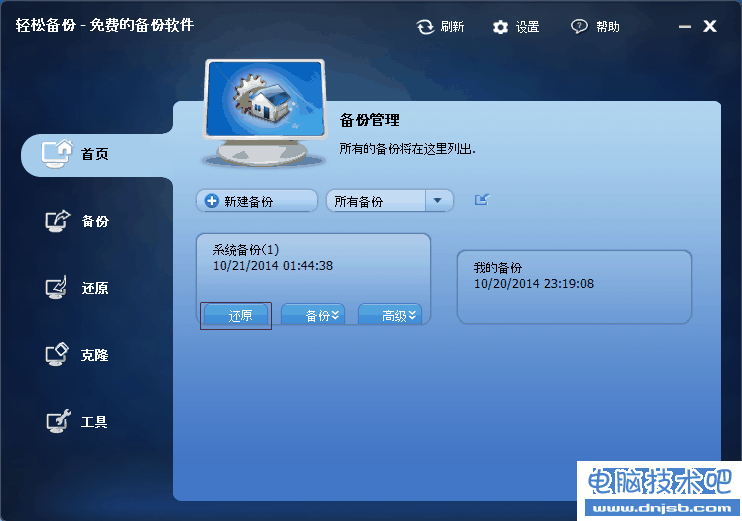Expand 高级 options on 系统备份(1)
This screenshot has width=742, height=521.
pyautogui.click(x=390, y=314)
